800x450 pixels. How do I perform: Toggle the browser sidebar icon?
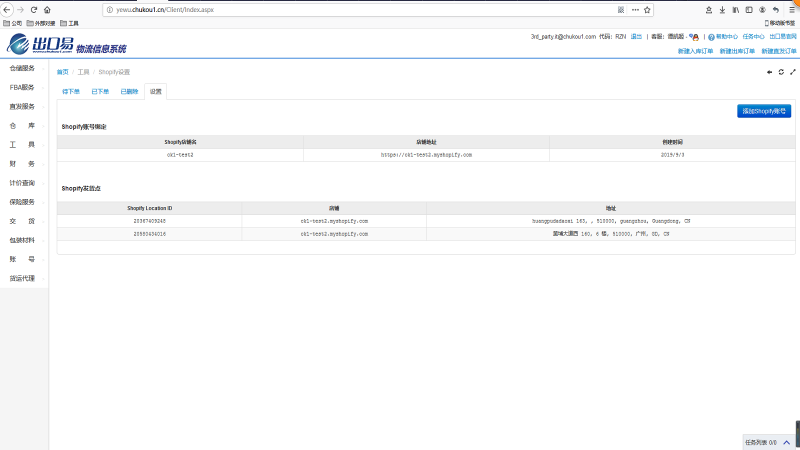749,10
